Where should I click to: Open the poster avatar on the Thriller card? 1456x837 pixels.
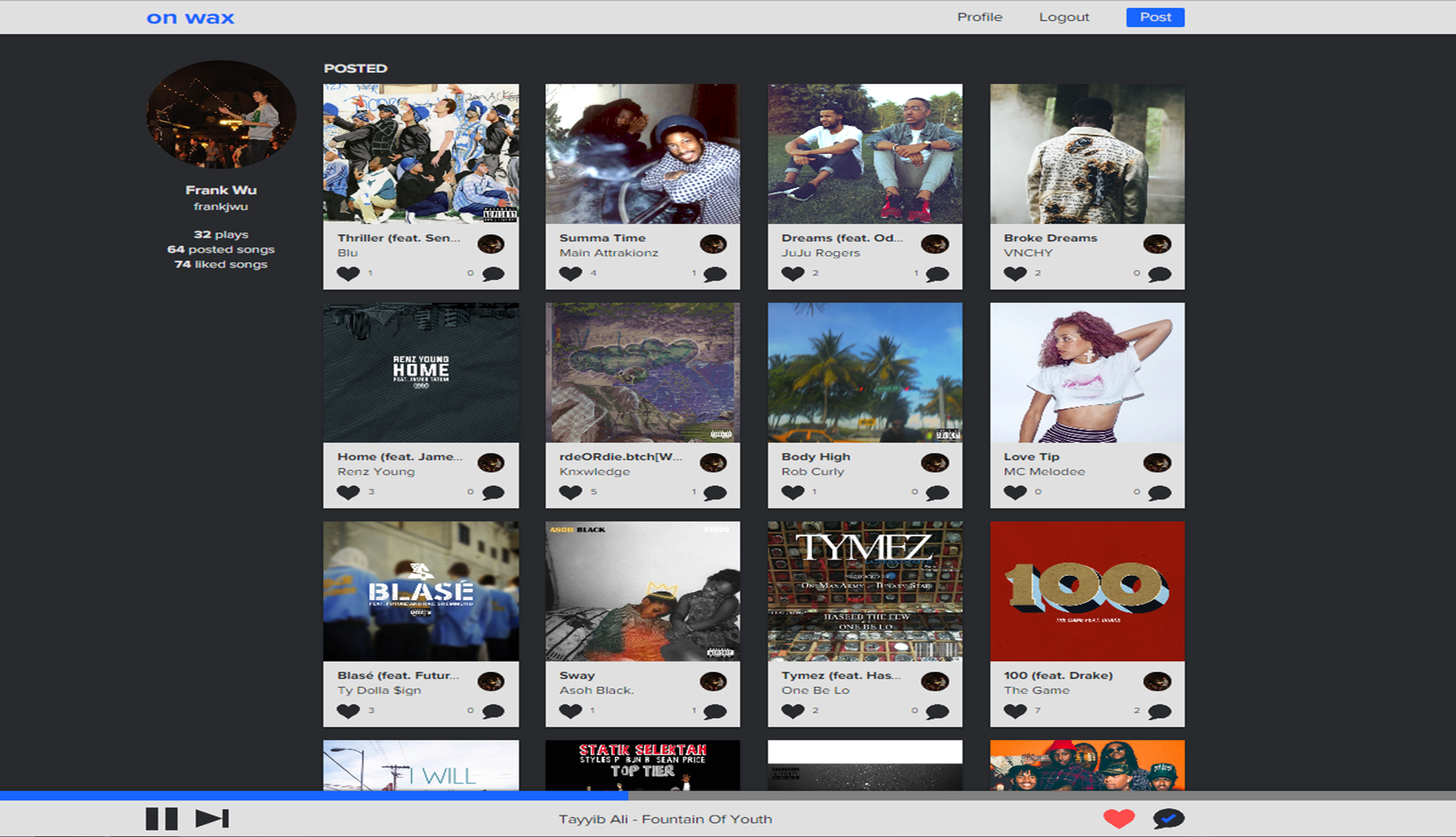(x=491, y=244)
